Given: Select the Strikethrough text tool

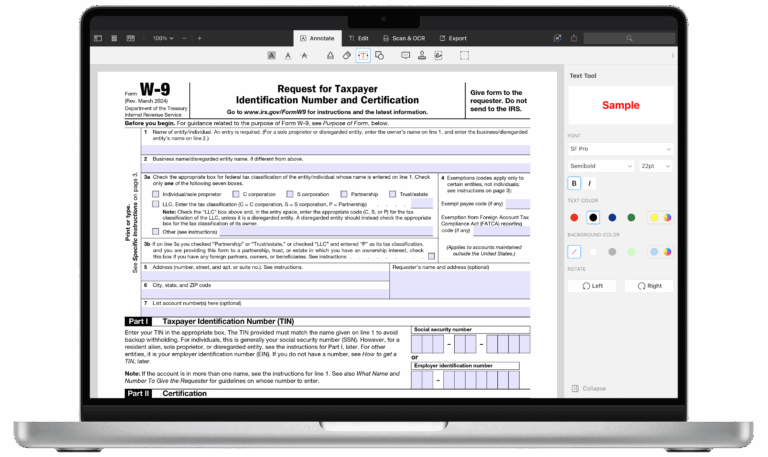Looking at the screenshot, I should (x=304, y=56).
